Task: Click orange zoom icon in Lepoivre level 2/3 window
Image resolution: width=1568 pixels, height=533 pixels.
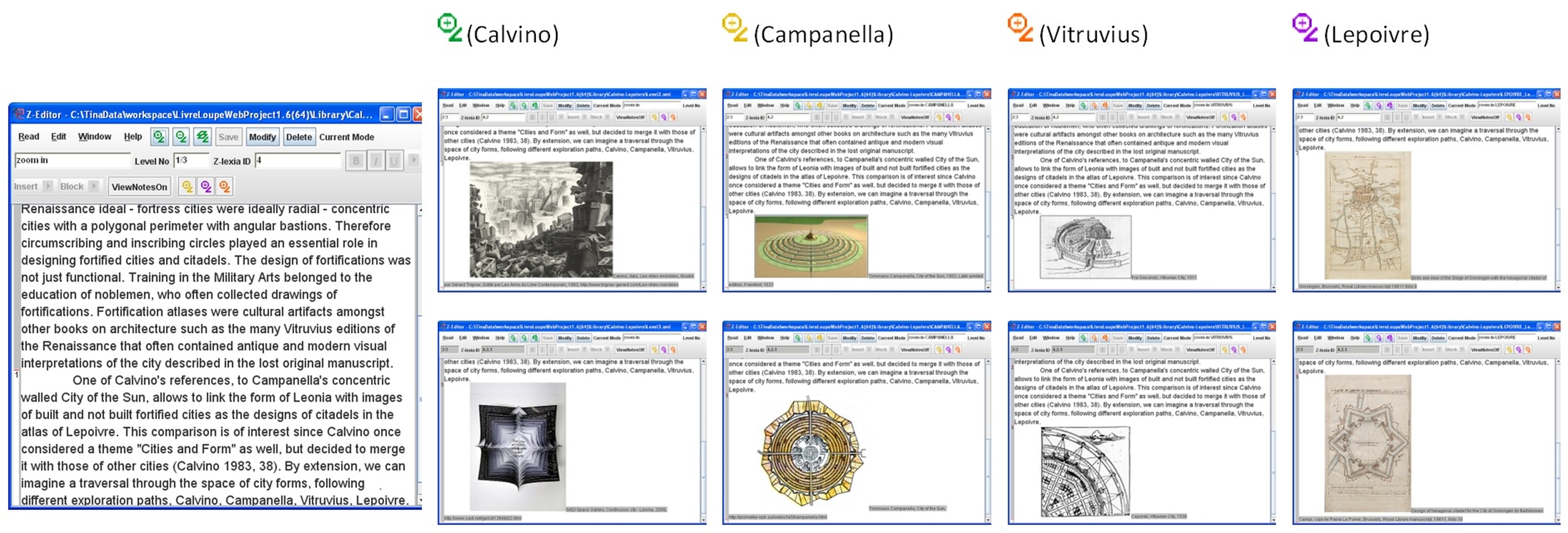Action: pyautogui.click(x=1528, y=116)
